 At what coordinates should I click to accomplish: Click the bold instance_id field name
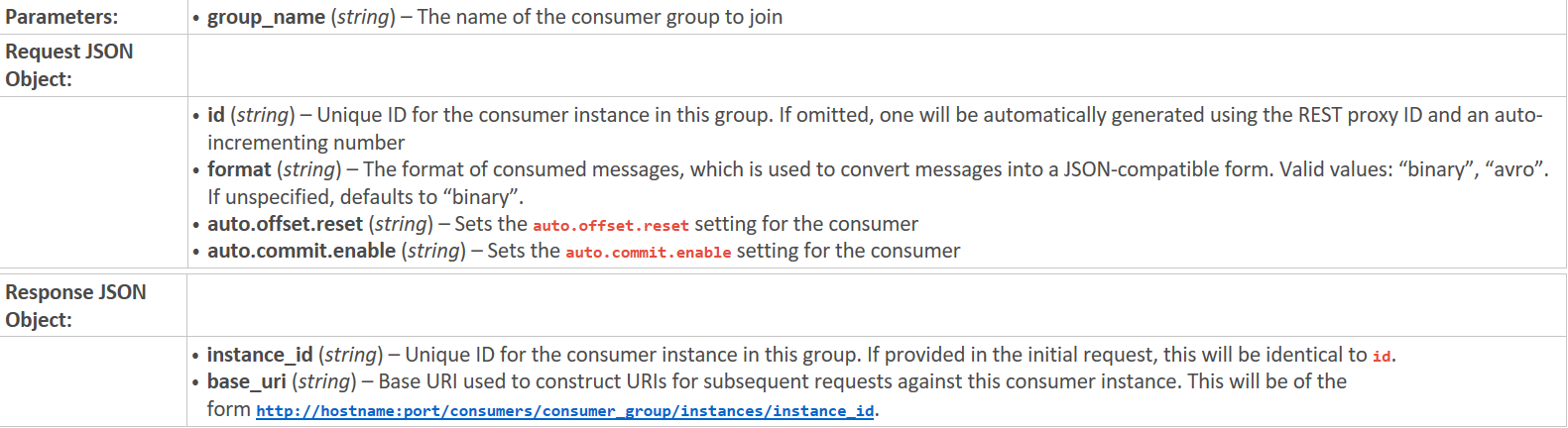tap(260, 355)
